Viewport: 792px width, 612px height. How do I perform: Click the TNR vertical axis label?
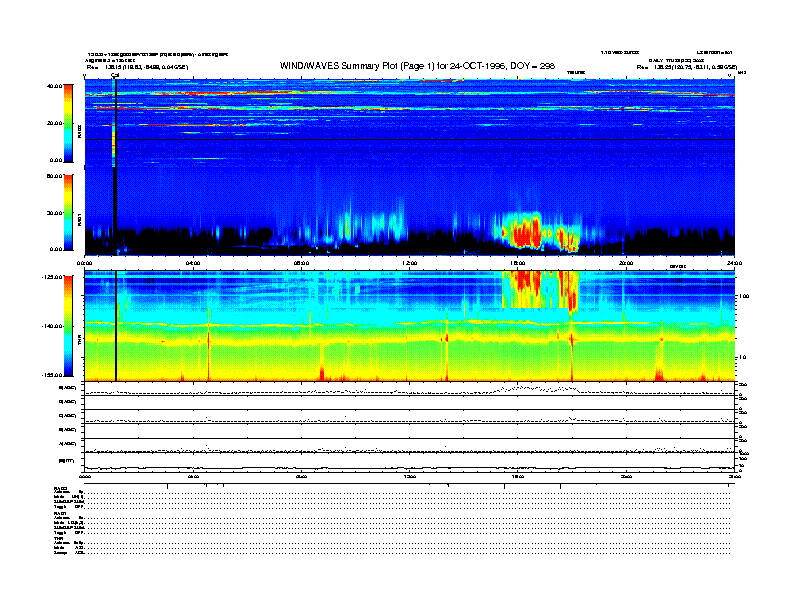tap(79, 341)
